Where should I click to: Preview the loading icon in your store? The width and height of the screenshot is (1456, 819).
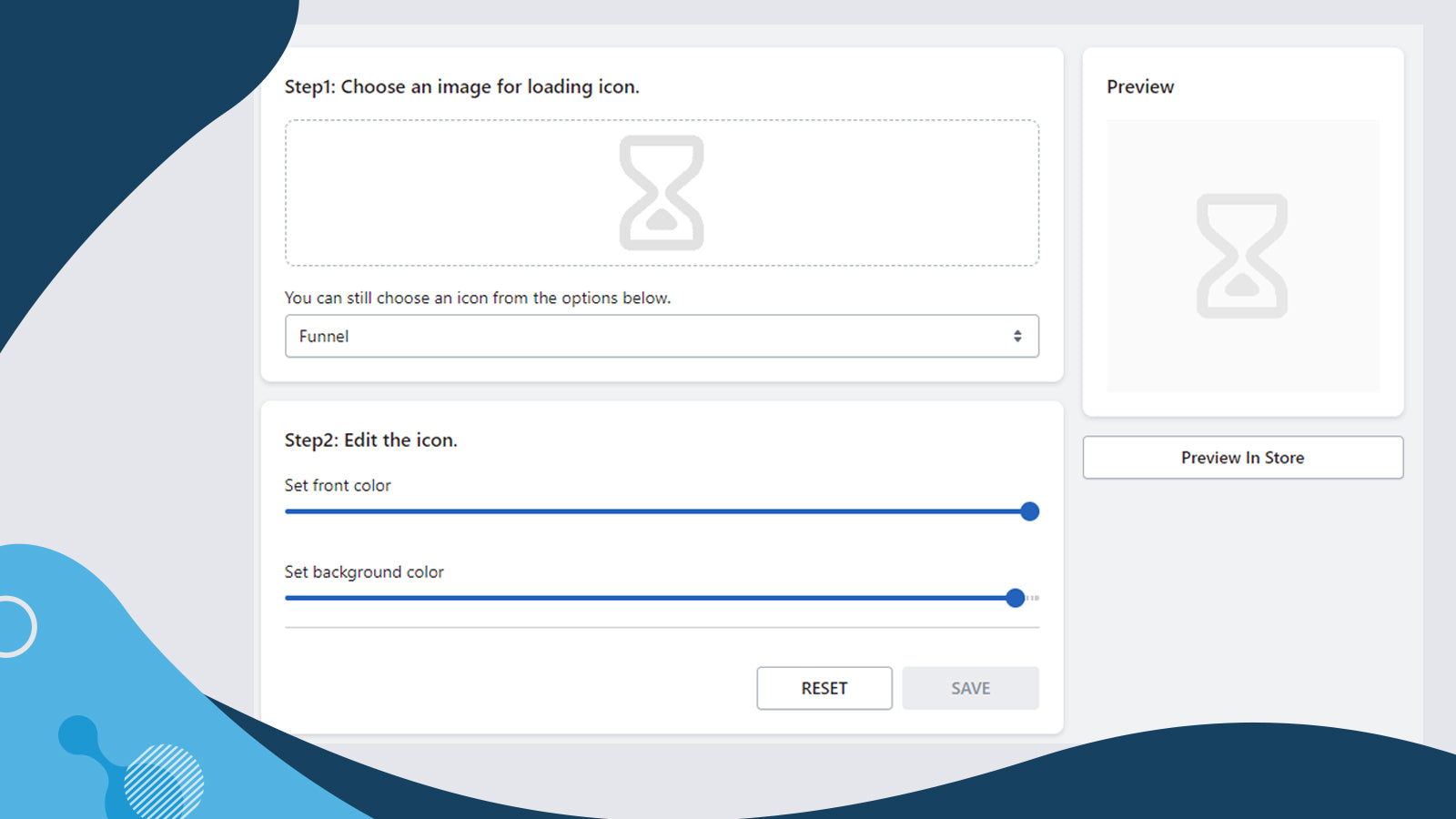(1242, 458)
